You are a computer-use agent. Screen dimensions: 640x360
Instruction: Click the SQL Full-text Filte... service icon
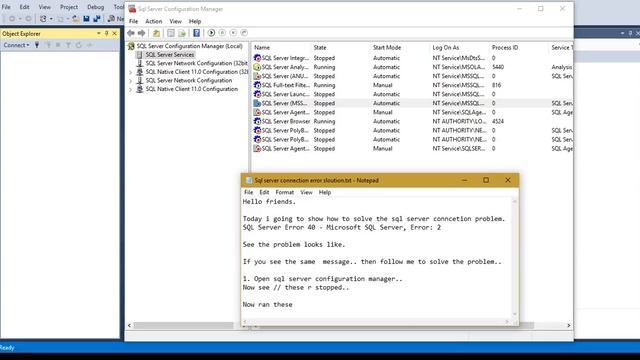click(257, 85)
